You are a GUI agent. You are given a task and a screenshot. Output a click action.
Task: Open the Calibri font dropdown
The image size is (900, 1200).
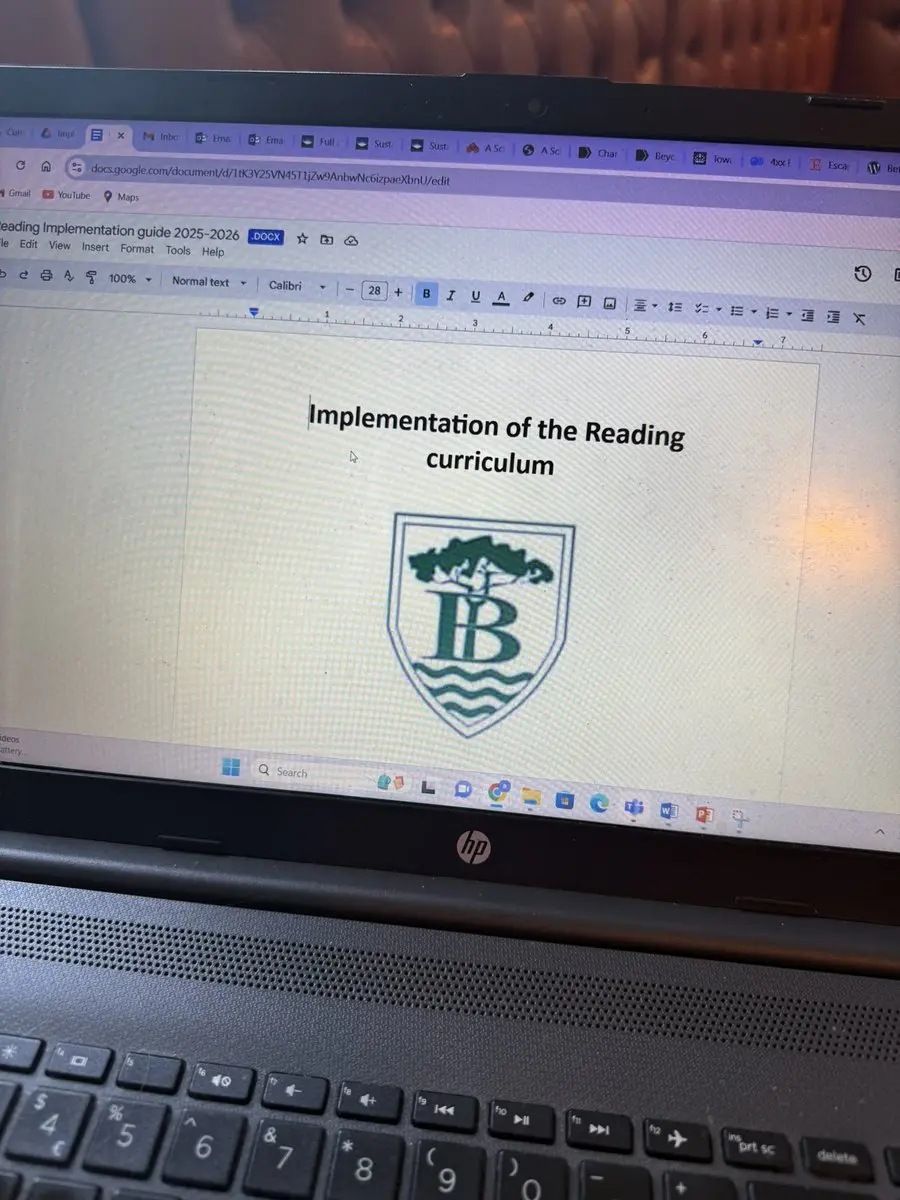click(298, 286)
